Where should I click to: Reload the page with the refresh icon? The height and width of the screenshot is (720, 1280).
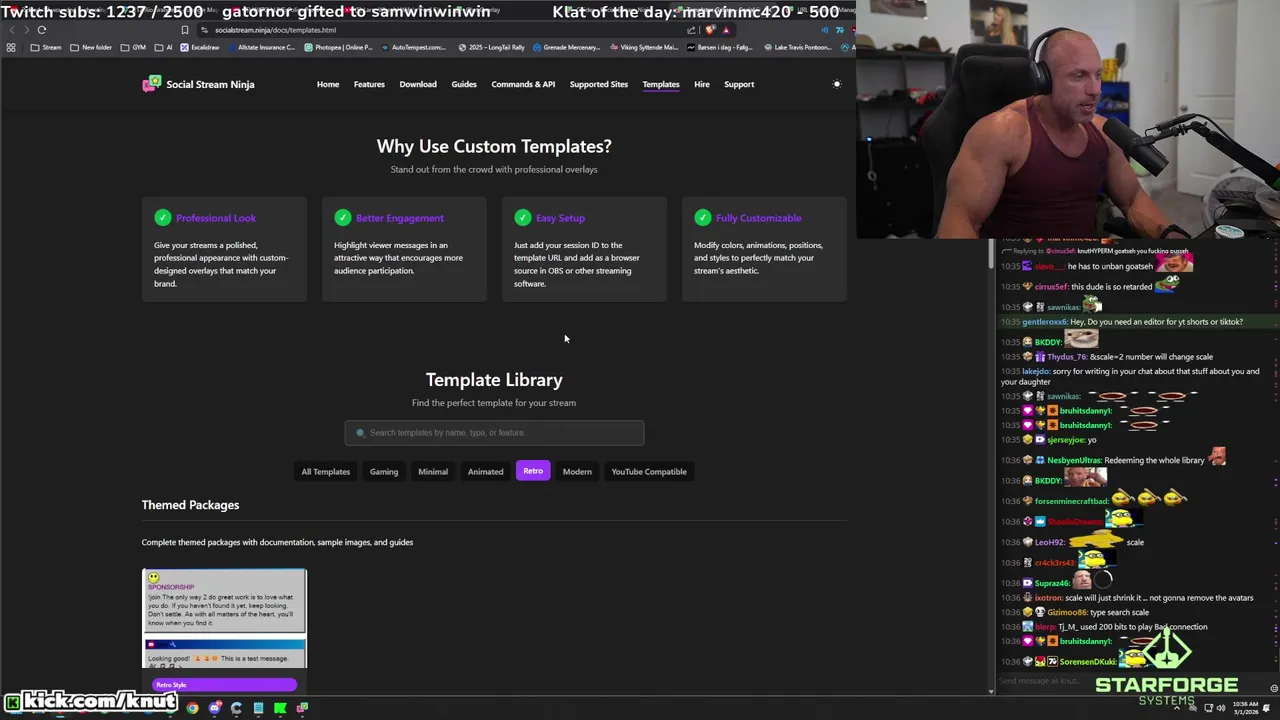coord(42,30)
